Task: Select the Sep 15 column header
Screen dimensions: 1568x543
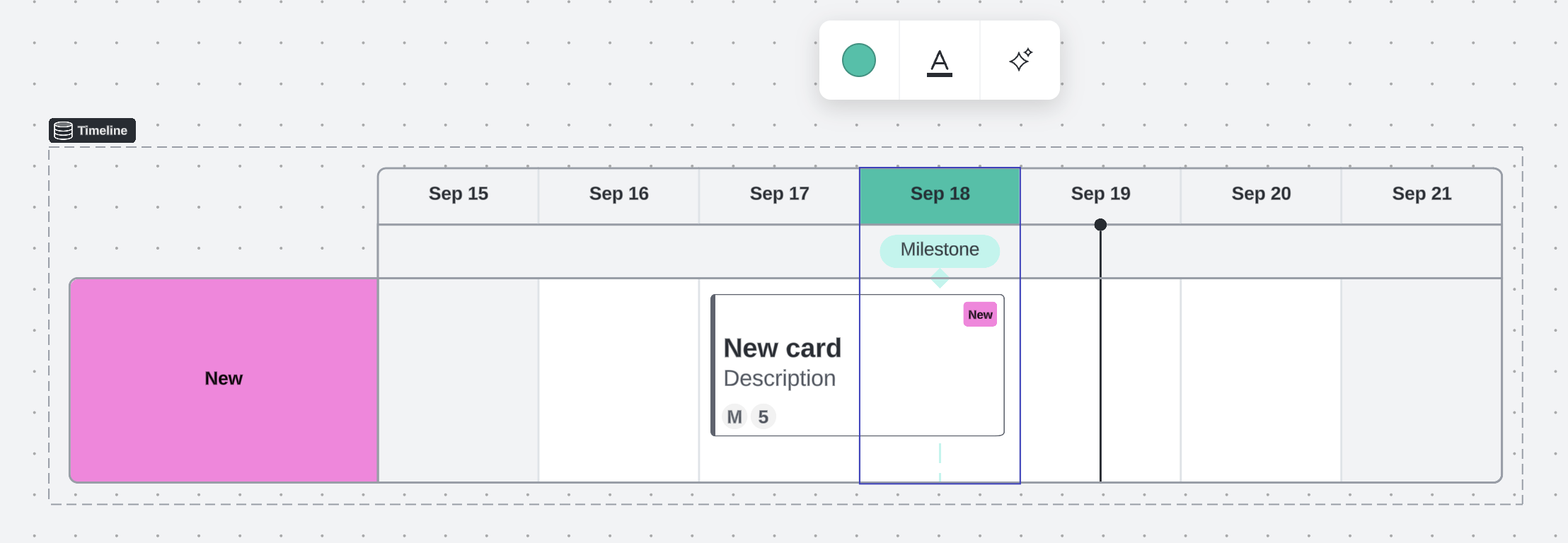Action: (x=459, y=194)
